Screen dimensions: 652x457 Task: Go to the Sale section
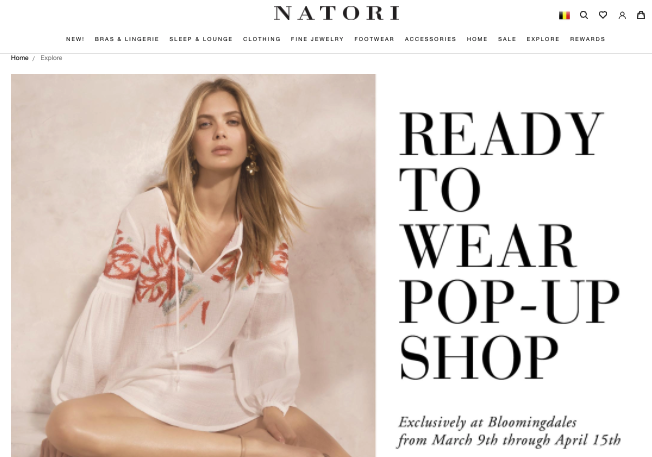[507, 39]
